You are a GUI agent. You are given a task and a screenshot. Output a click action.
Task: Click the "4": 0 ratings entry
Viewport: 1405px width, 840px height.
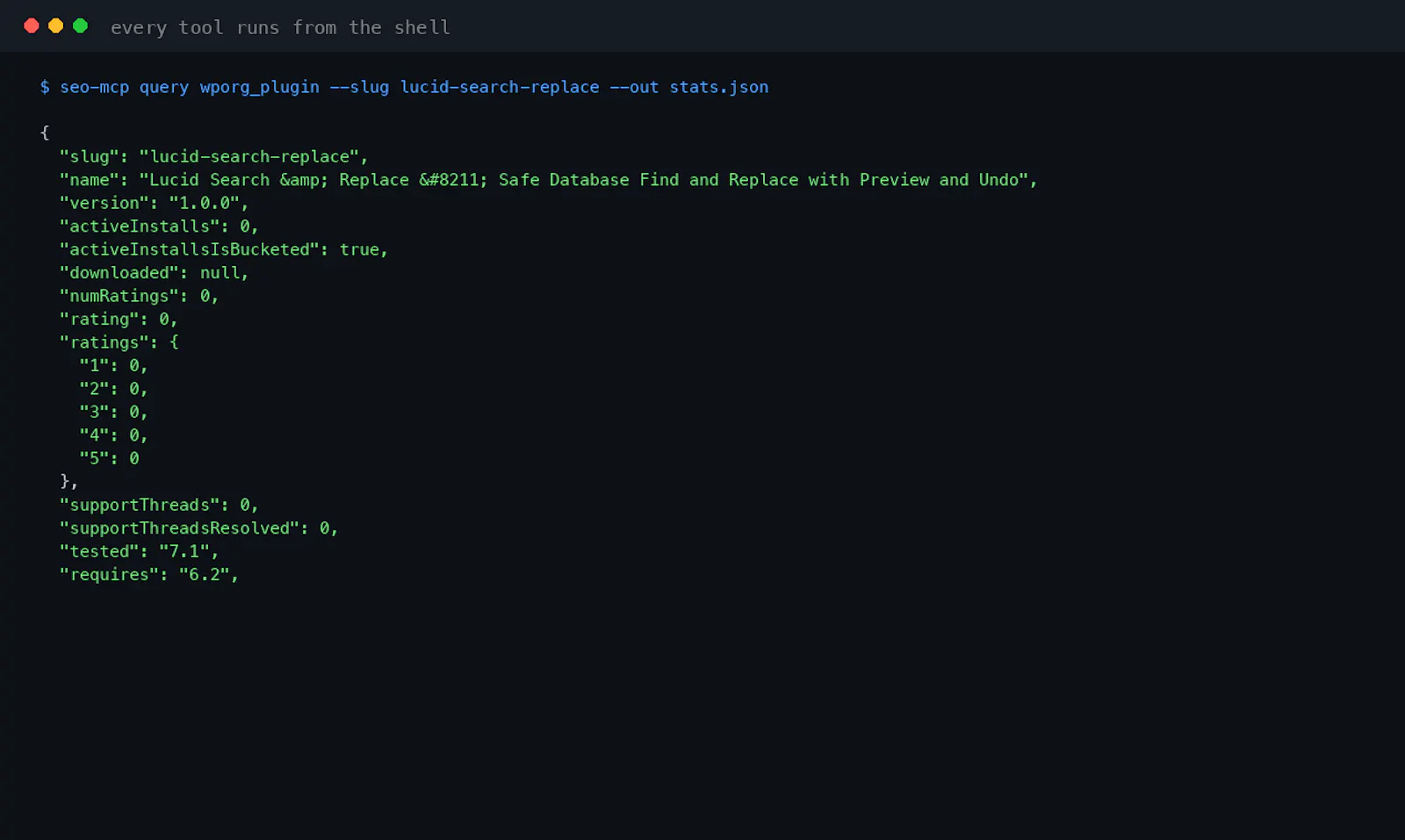[113, 435]
